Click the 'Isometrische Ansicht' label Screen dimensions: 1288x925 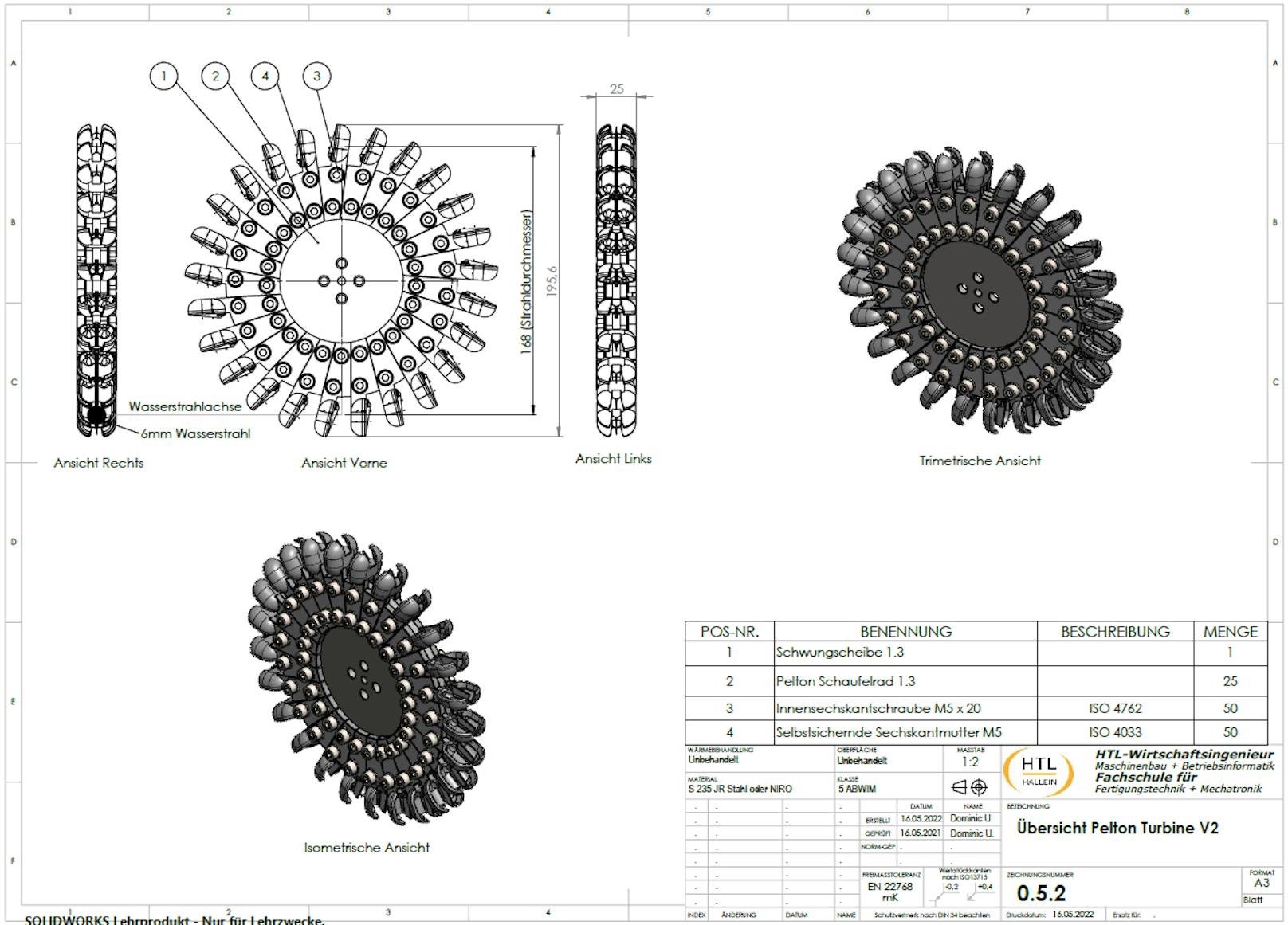pyautogui.click(x=367, y=848)
